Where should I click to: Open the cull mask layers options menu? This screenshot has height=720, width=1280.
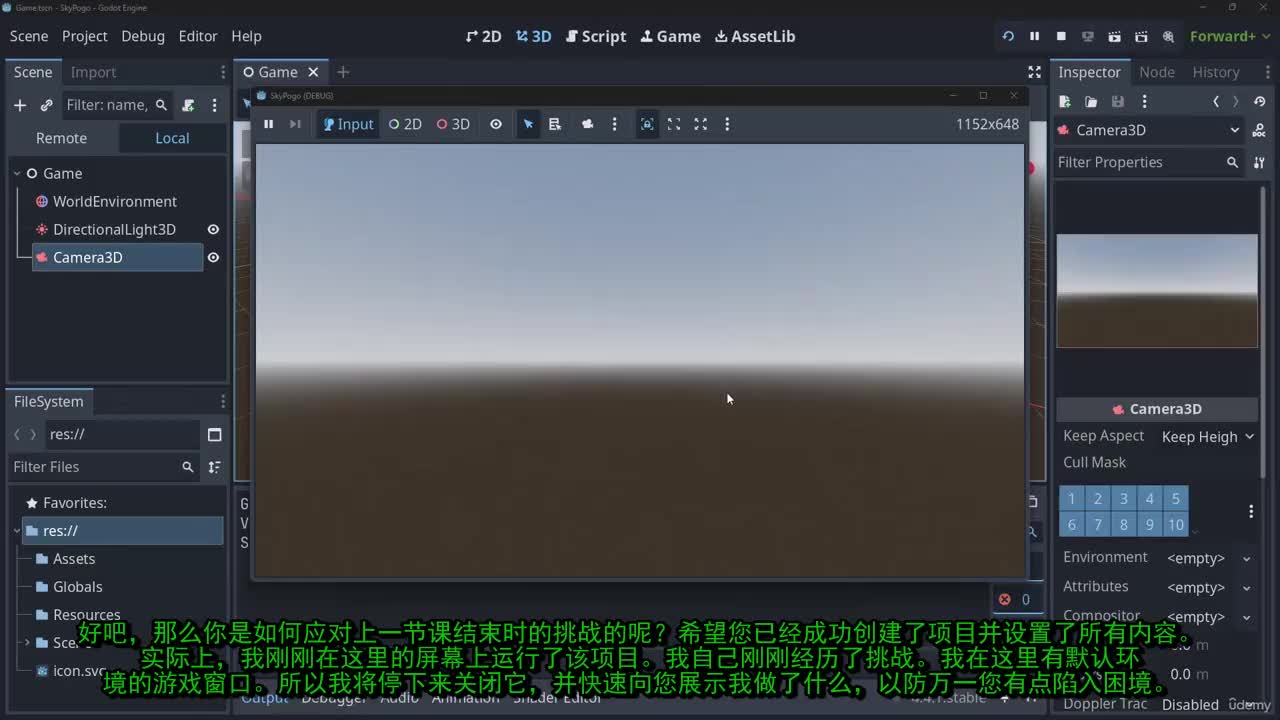pos(1251,512)
